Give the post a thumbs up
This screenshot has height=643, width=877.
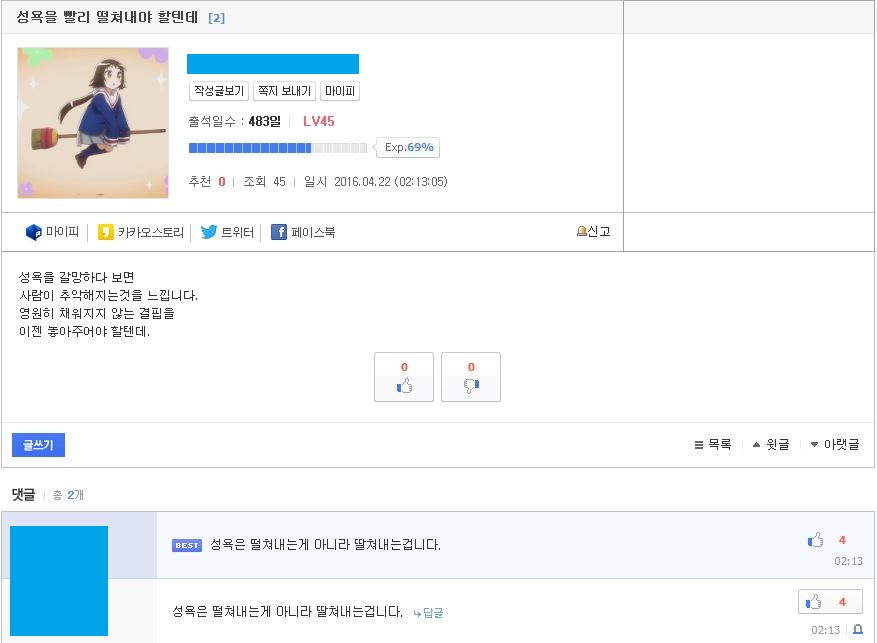[404, 377]
